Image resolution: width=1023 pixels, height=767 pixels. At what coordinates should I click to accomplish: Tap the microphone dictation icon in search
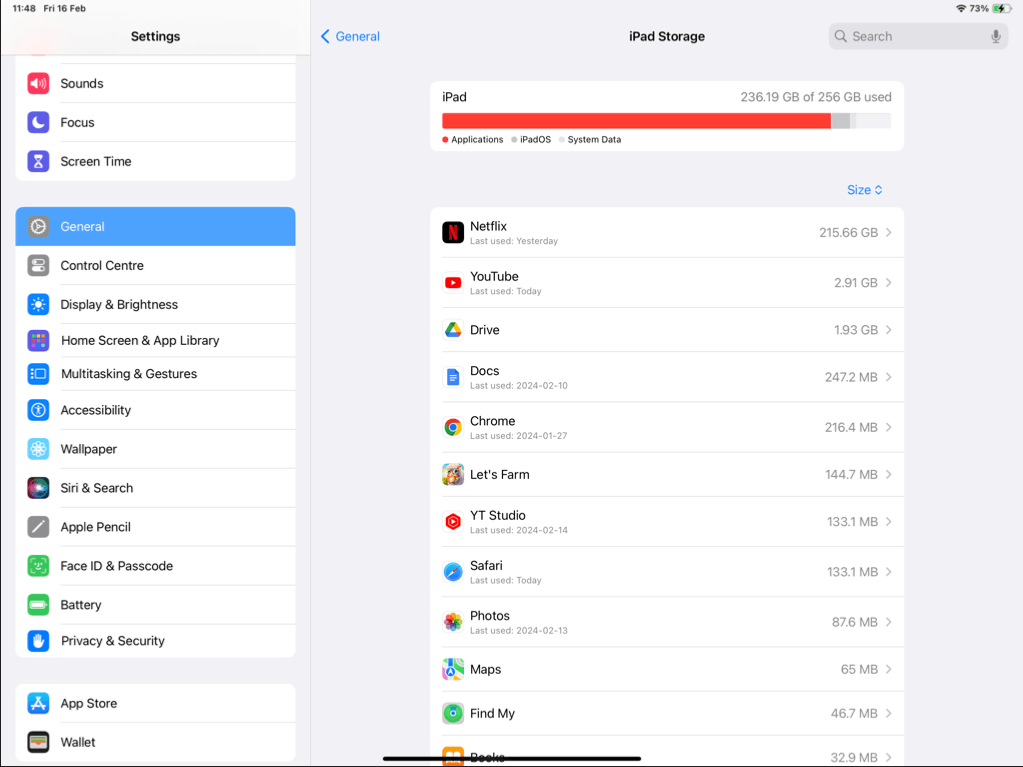(996, 37)
